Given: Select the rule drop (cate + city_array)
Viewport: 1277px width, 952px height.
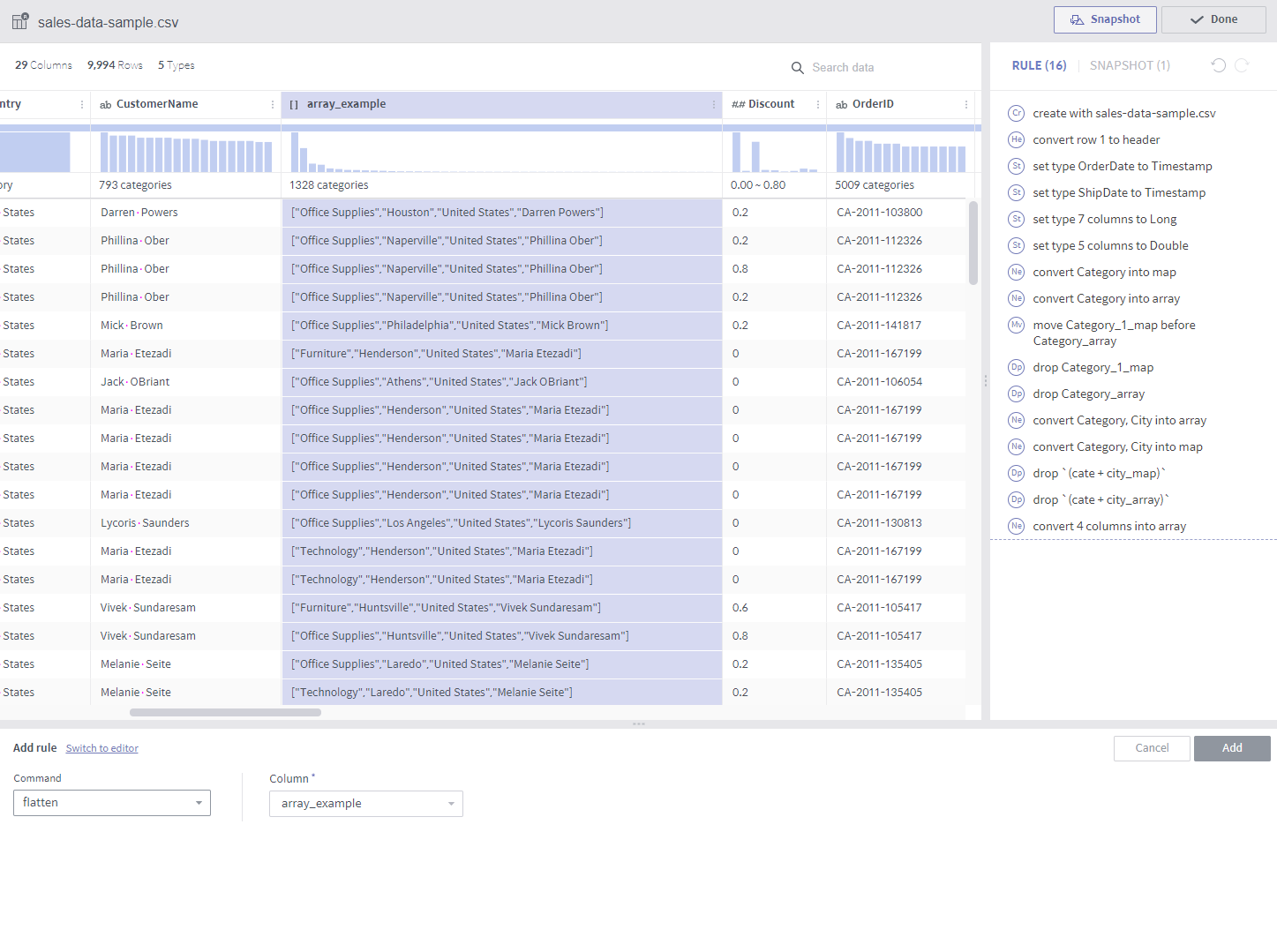Looking at the screenshot, I should pos(1101,499).
